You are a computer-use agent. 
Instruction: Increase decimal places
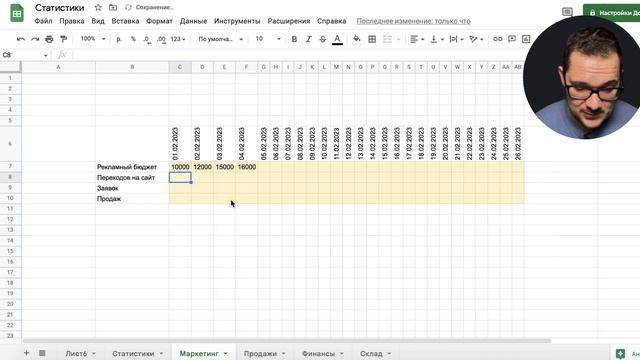point(161,39)
